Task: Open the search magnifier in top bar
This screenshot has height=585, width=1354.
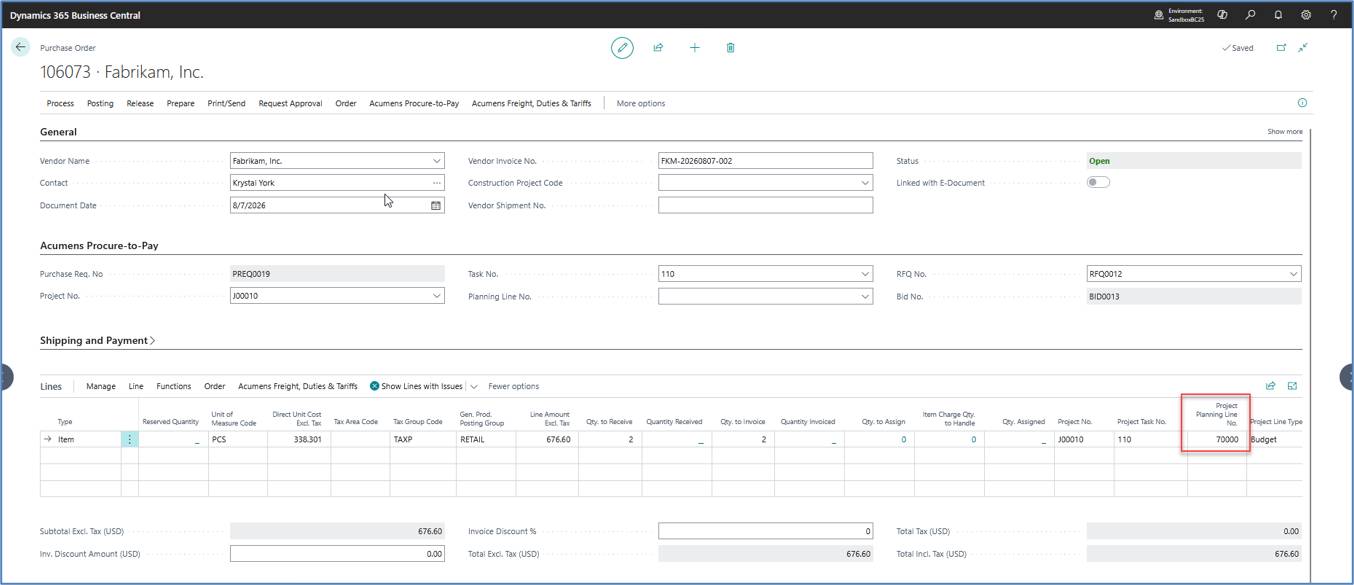Action: [1250, 15]
